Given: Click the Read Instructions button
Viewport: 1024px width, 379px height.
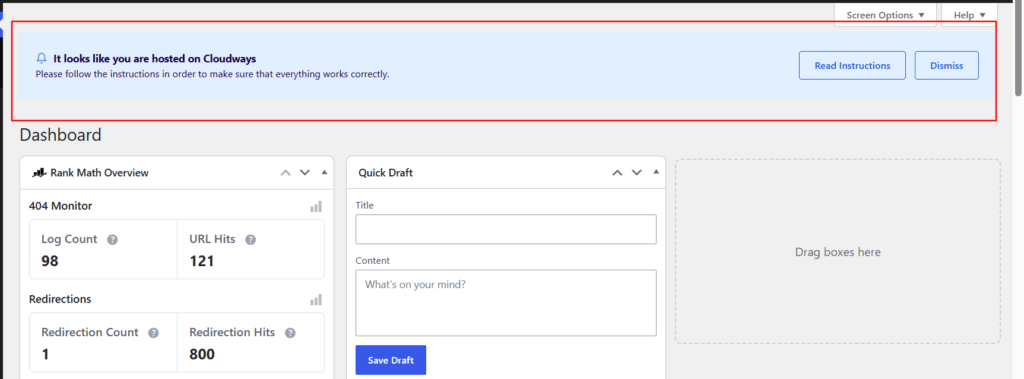Looking at the screenshot, I should pos(852,65).
